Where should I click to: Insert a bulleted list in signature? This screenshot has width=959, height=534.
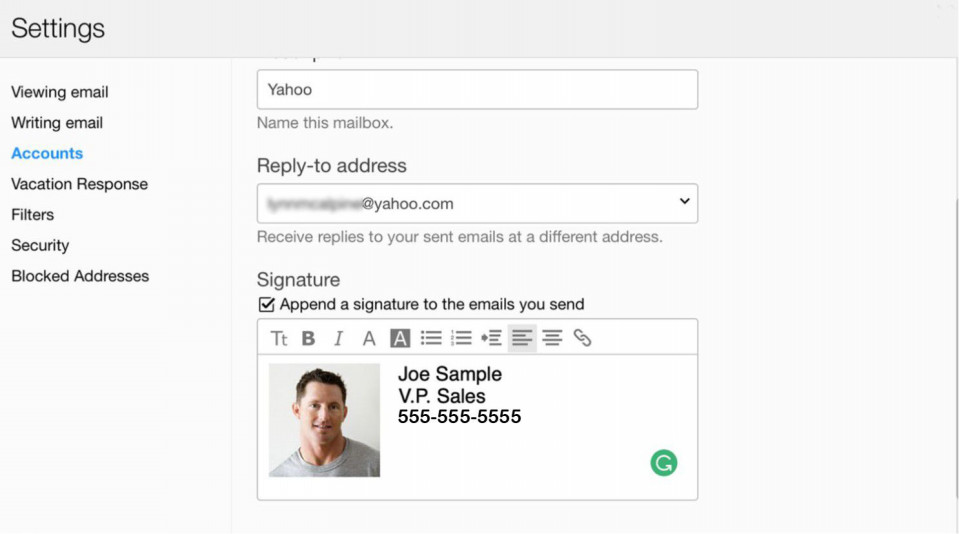point(431,338)
